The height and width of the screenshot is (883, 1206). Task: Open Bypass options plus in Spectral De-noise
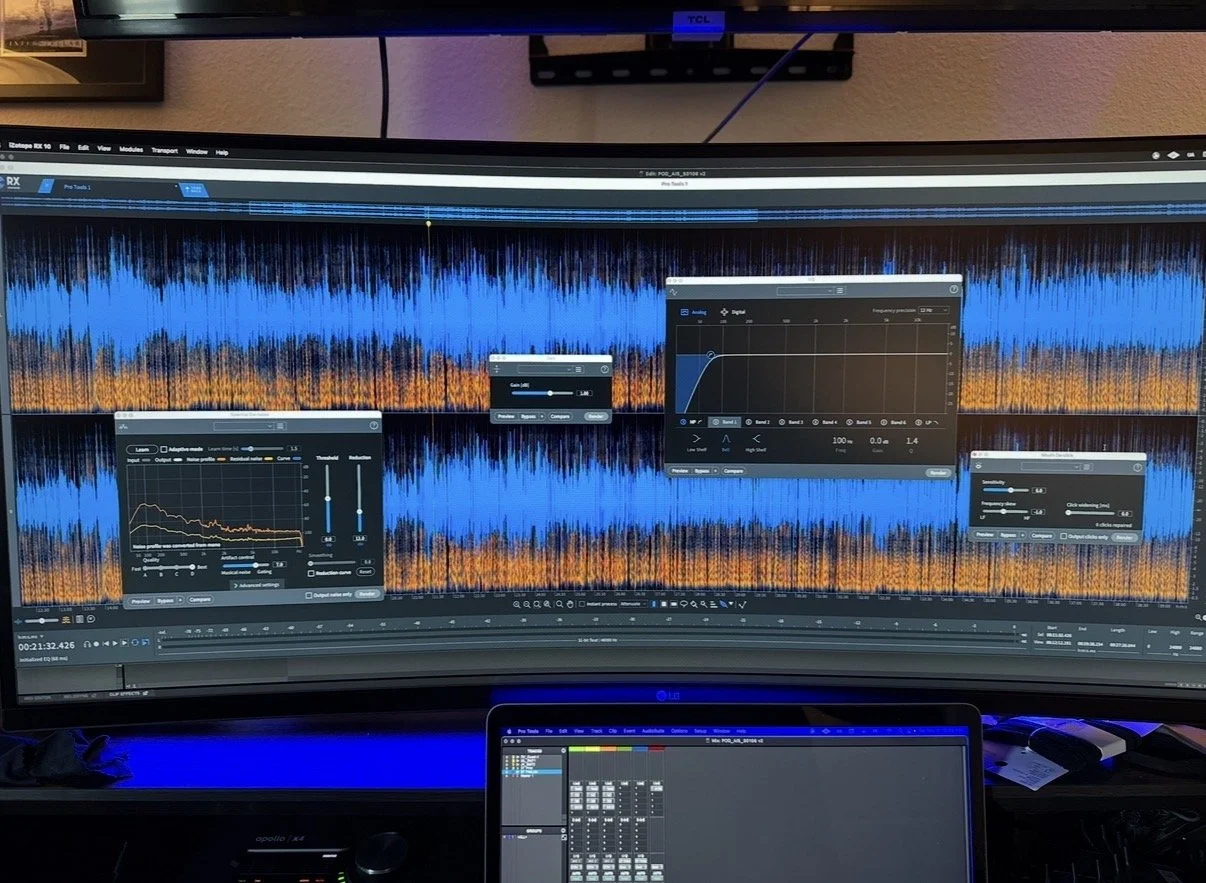pos(180,600)
